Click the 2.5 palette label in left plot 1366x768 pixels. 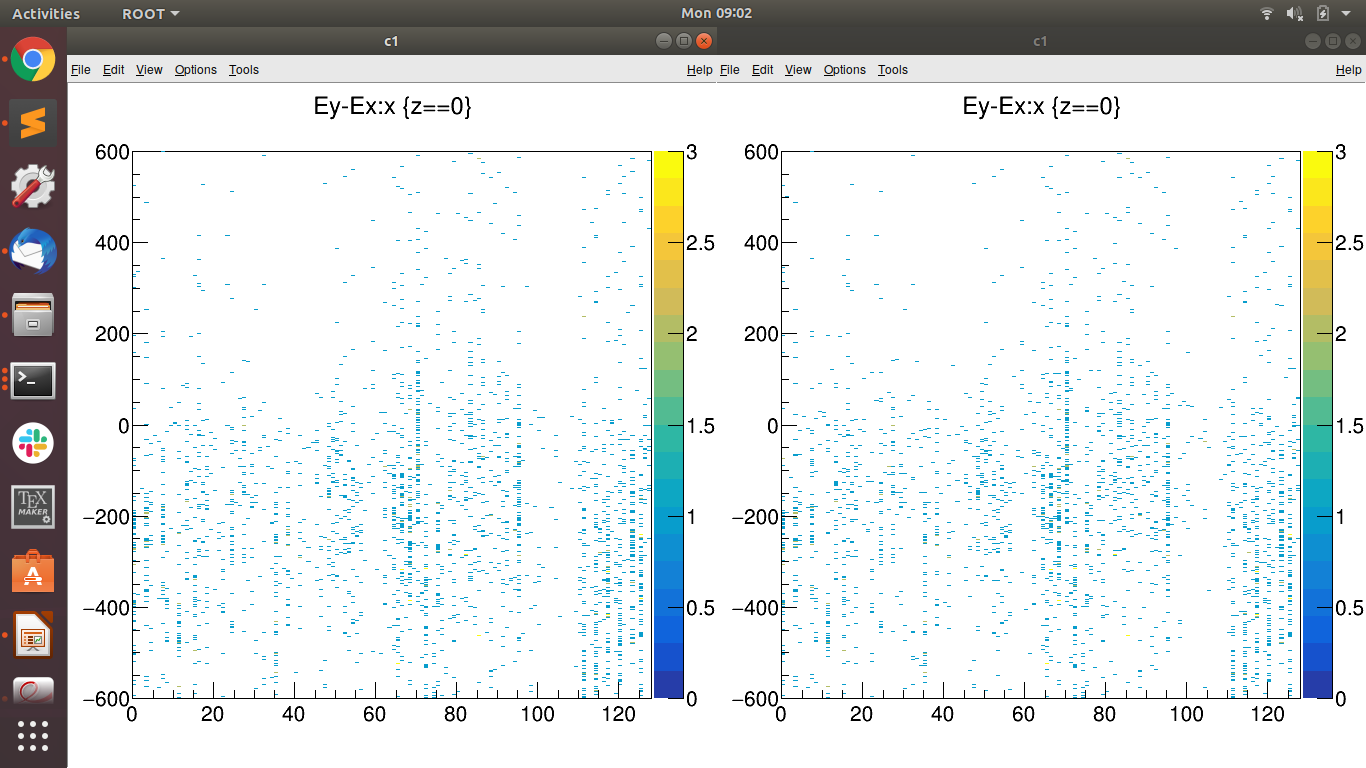700,243
